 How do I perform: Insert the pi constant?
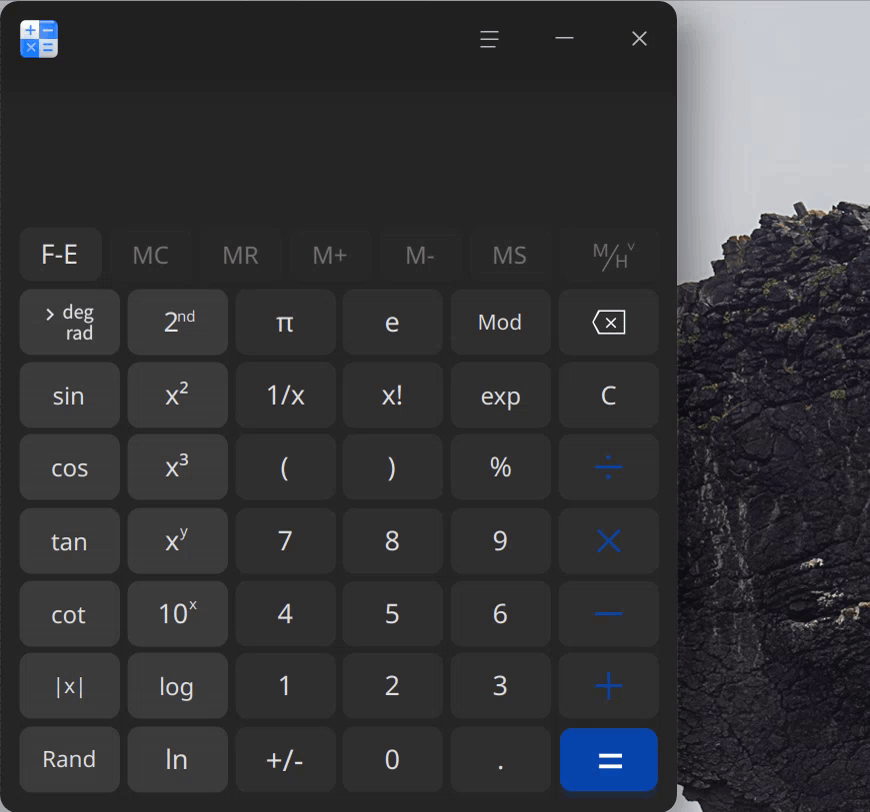point(285,322)
